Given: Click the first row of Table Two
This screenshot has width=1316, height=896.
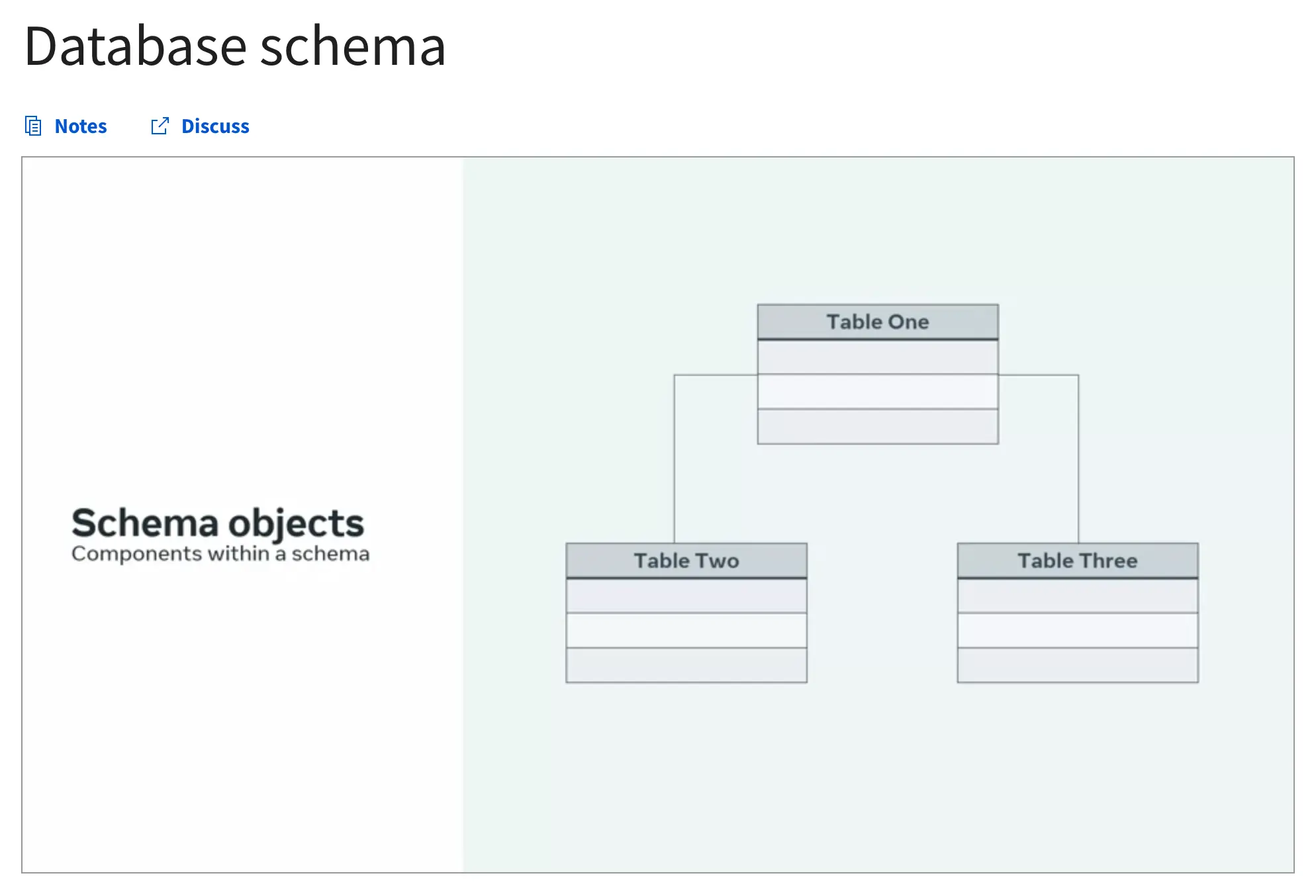Looking at the screenshot, I should (686, 596).
